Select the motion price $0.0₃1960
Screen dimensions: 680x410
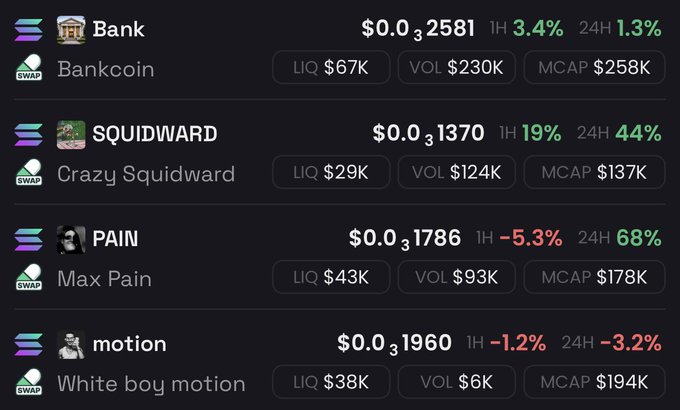pyautogui.click(x=394, y=344)
